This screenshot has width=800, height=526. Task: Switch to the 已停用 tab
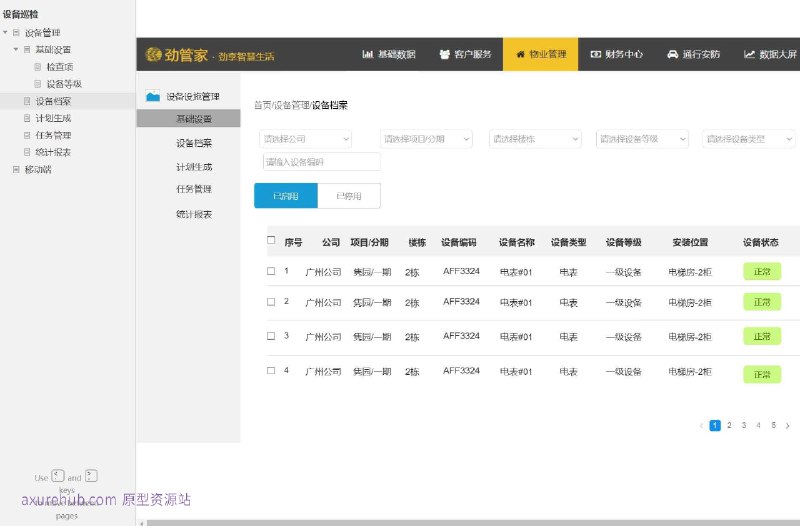(349, 196)
